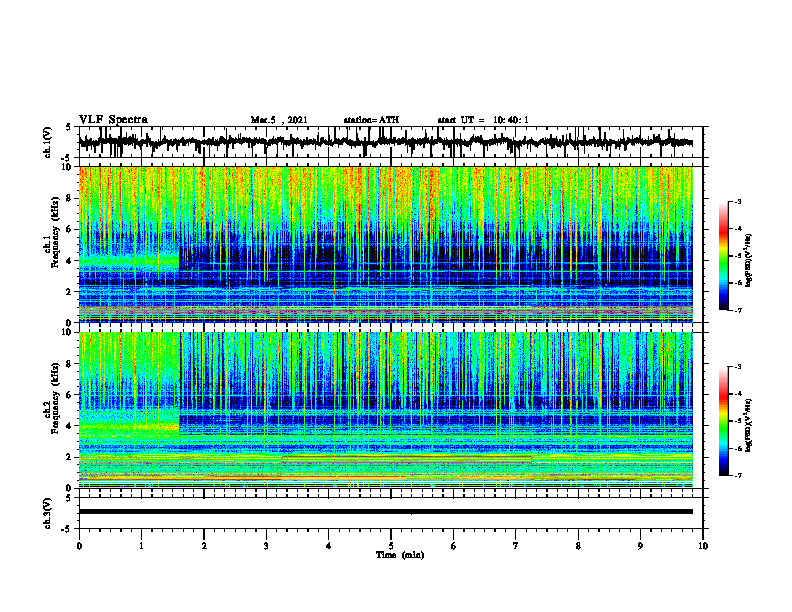
Task: Click the ch.2 colorbar log(PSD) unit label
Action: pos(749,424)
